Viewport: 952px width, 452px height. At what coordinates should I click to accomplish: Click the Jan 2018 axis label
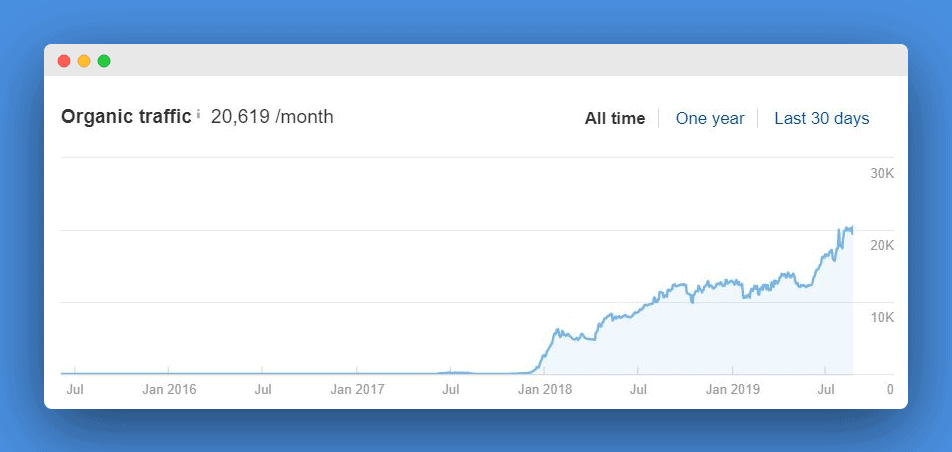pos(545,389)
